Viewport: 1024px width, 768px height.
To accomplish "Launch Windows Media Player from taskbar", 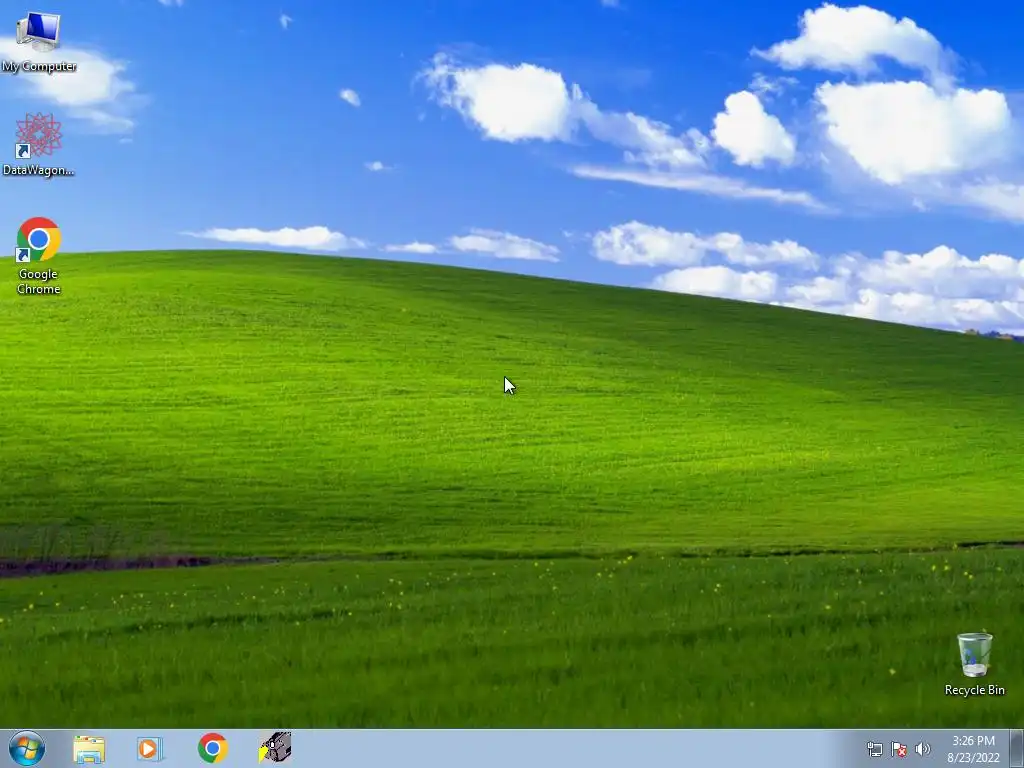I will coord(150,748).
